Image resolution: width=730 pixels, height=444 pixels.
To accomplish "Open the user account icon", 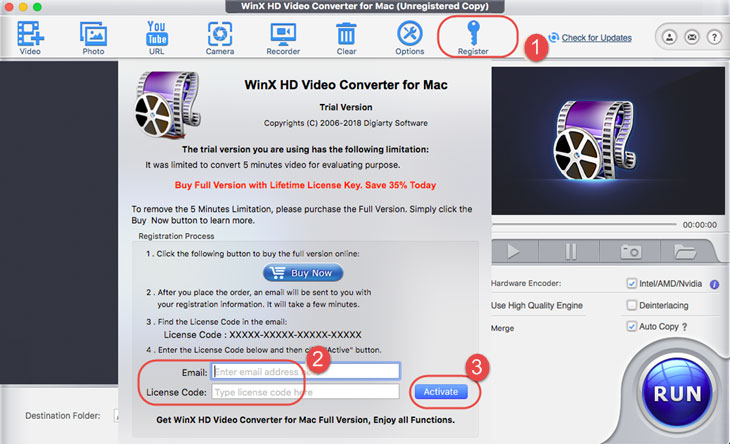I will click(669, 37).
